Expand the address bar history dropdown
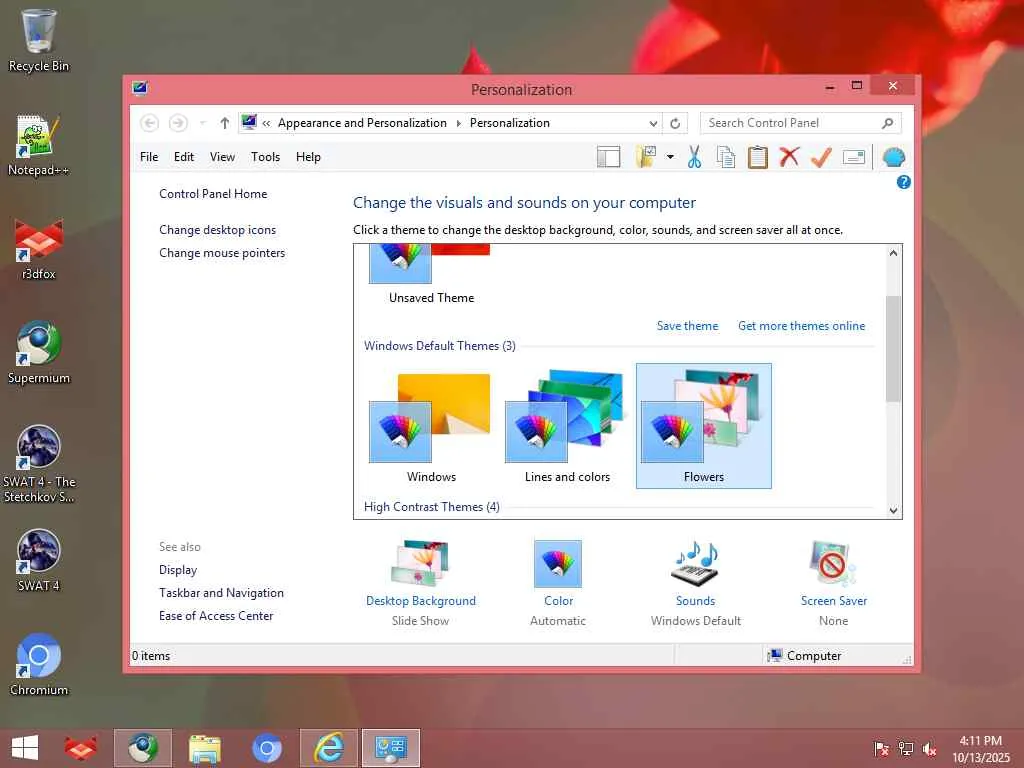Screen dimensions: 1024x768 652,123
